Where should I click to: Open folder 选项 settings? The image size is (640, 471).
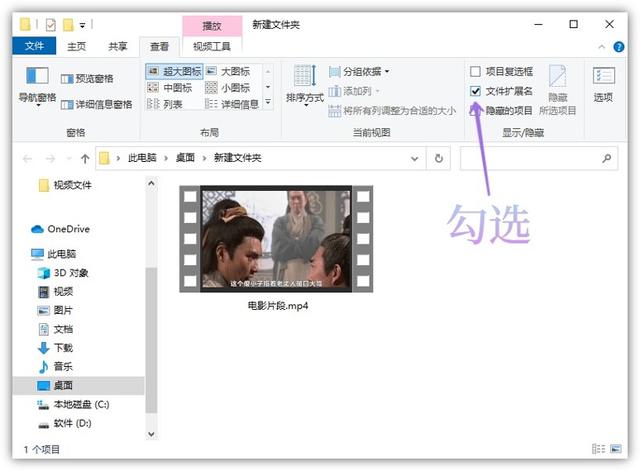tap(603, 85)
